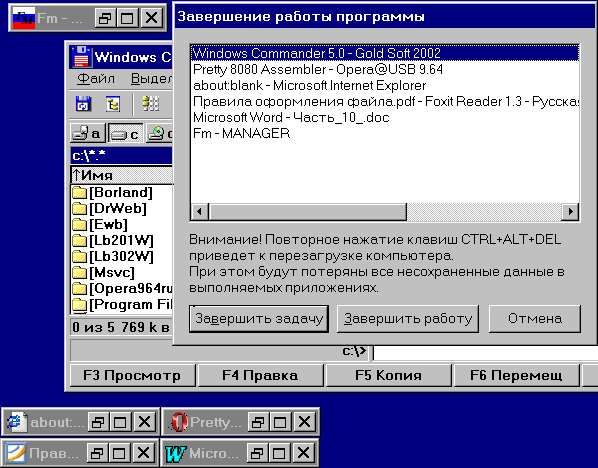This screenshot has height=468, width=598.
Task: Click Отмена button
Action: [535, 318]
